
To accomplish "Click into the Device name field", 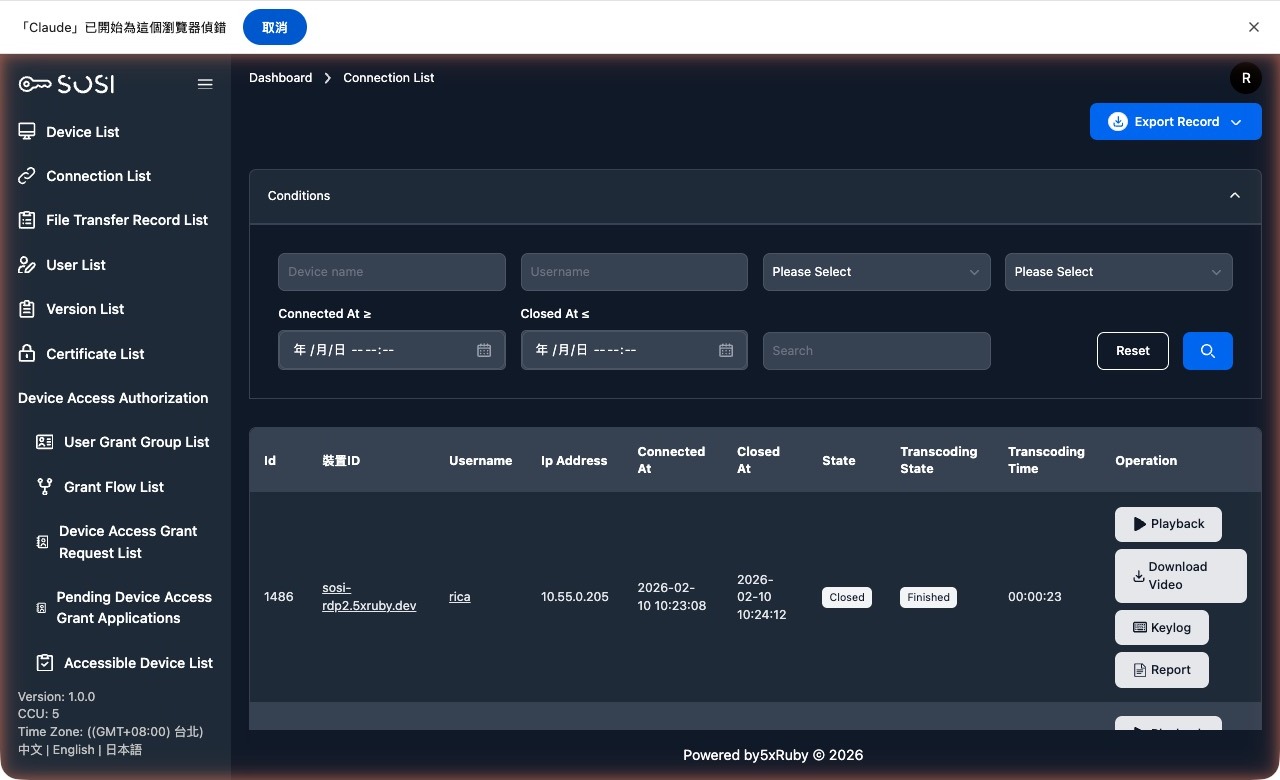I will (391, 272).
